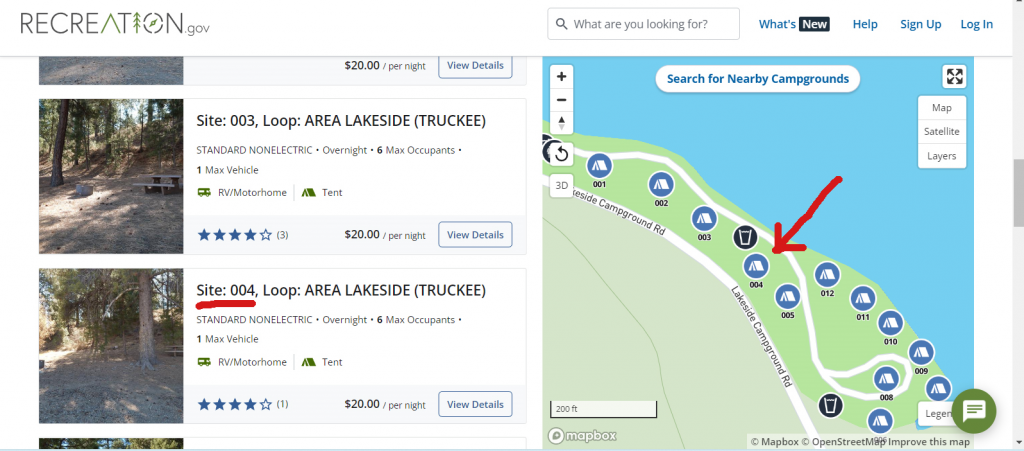Toggle fullscreen map view
This screenshot has height=451, width=1024.
(955, 77)
